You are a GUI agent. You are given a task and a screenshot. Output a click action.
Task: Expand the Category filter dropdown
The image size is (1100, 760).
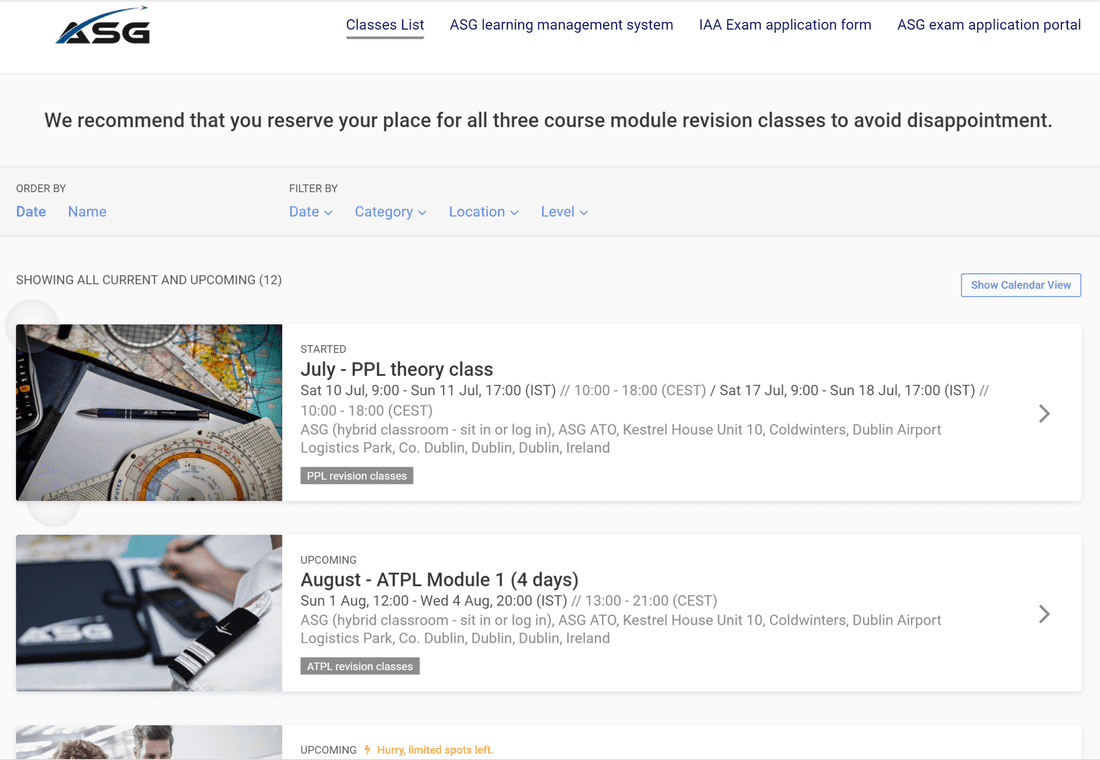point(390,212)
